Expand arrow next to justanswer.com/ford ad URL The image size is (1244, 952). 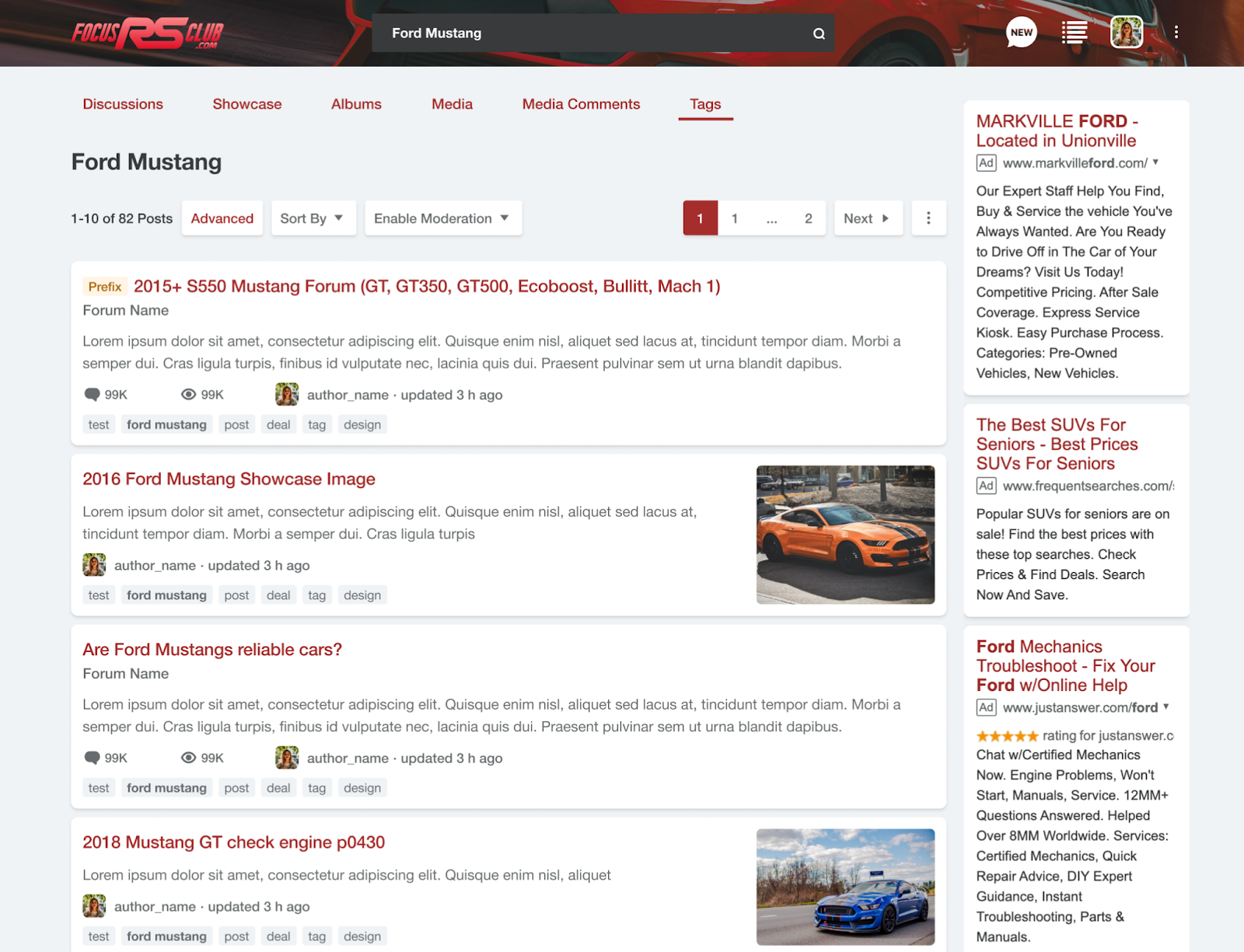point(1166,706)
